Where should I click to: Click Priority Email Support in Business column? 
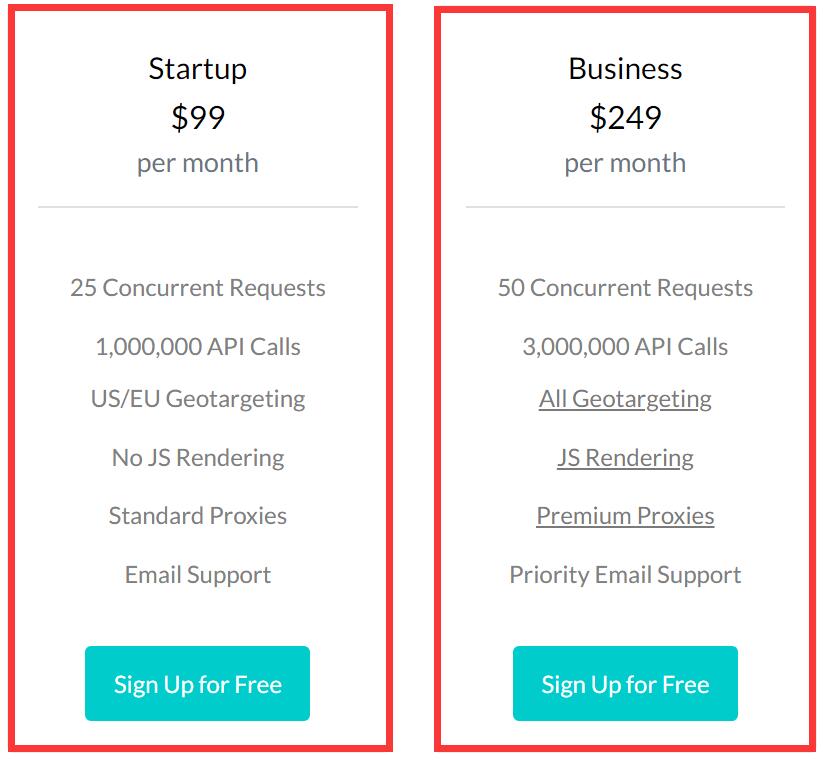(625, 575)
